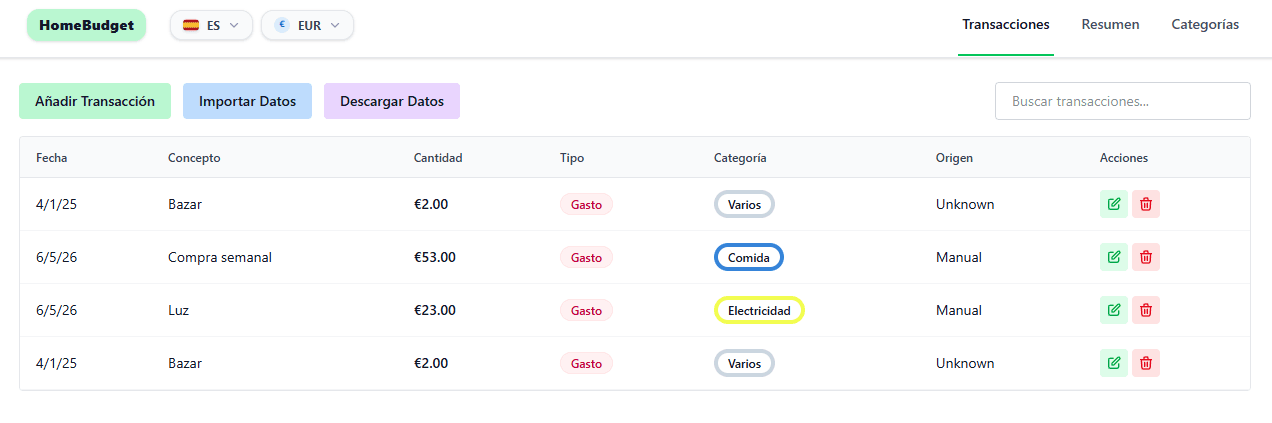Viewport: 1272px width, 423px height.
Task: Click Importar Datos button
Action: pos(247,101)
